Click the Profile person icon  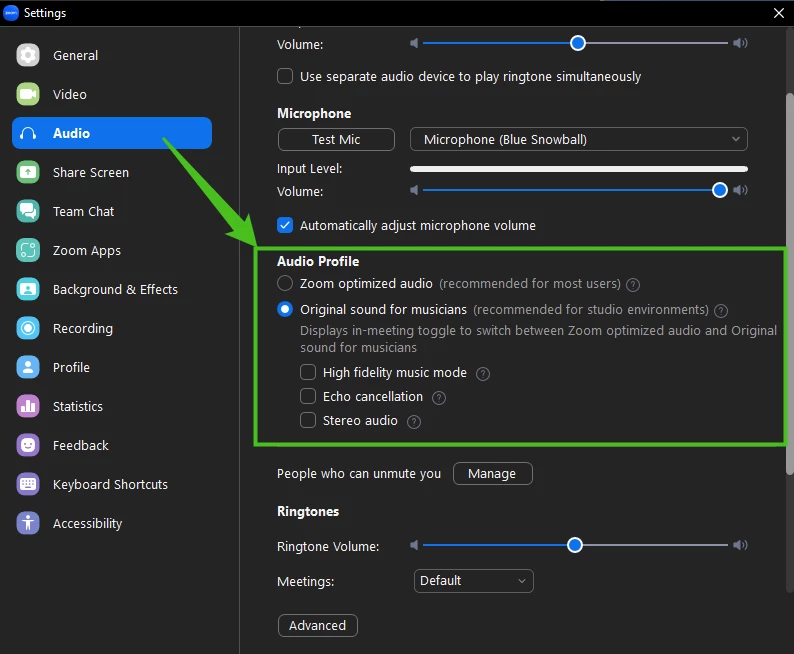click(28, 367)
